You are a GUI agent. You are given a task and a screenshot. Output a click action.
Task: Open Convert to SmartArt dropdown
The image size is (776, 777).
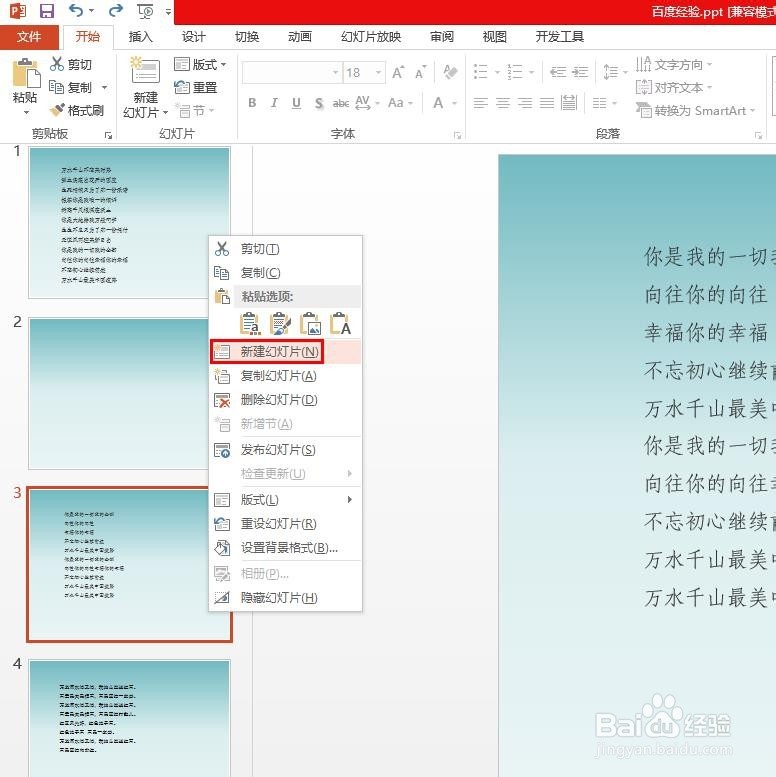click(696, 111)
